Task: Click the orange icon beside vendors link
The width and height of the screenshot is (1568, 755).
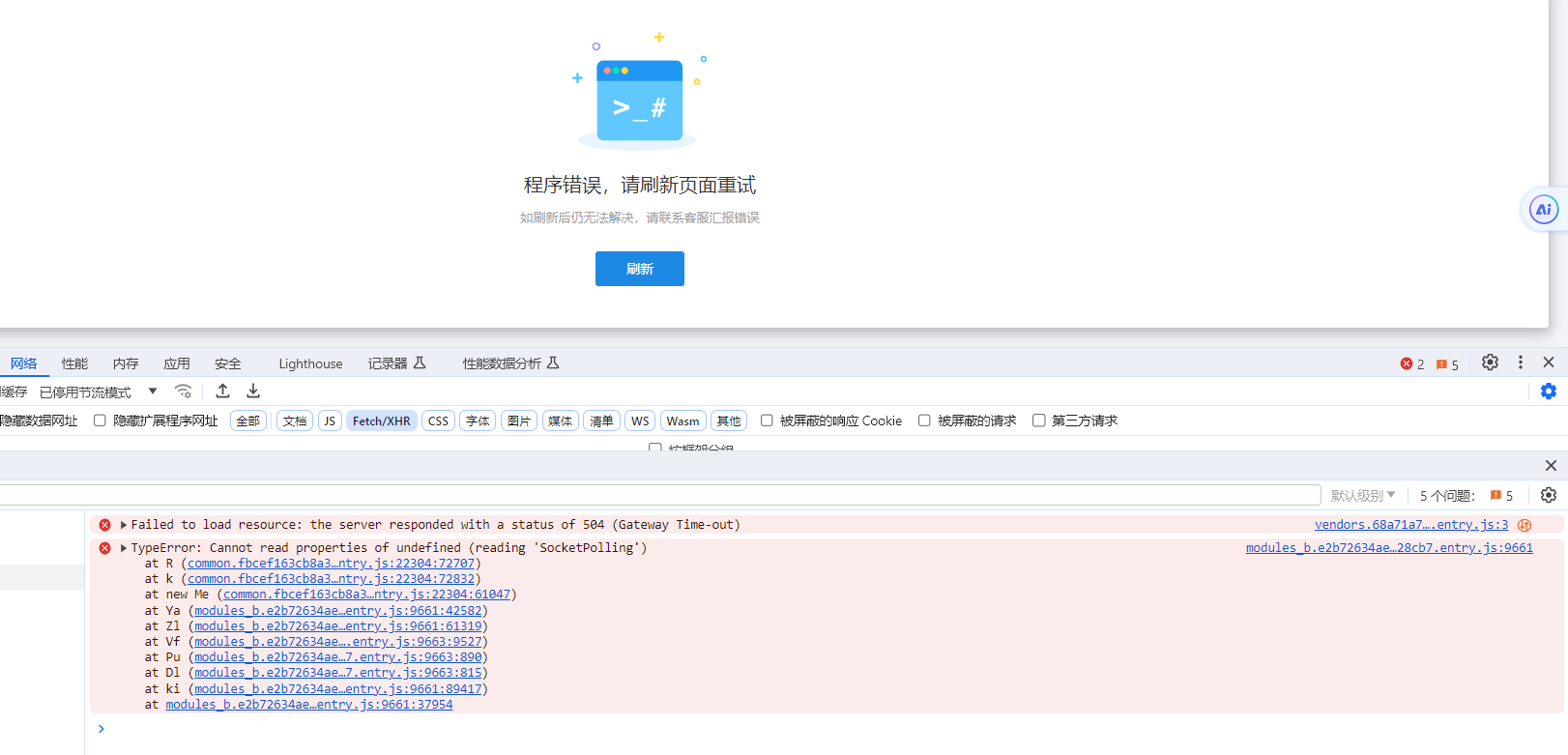Action: 1524,525
